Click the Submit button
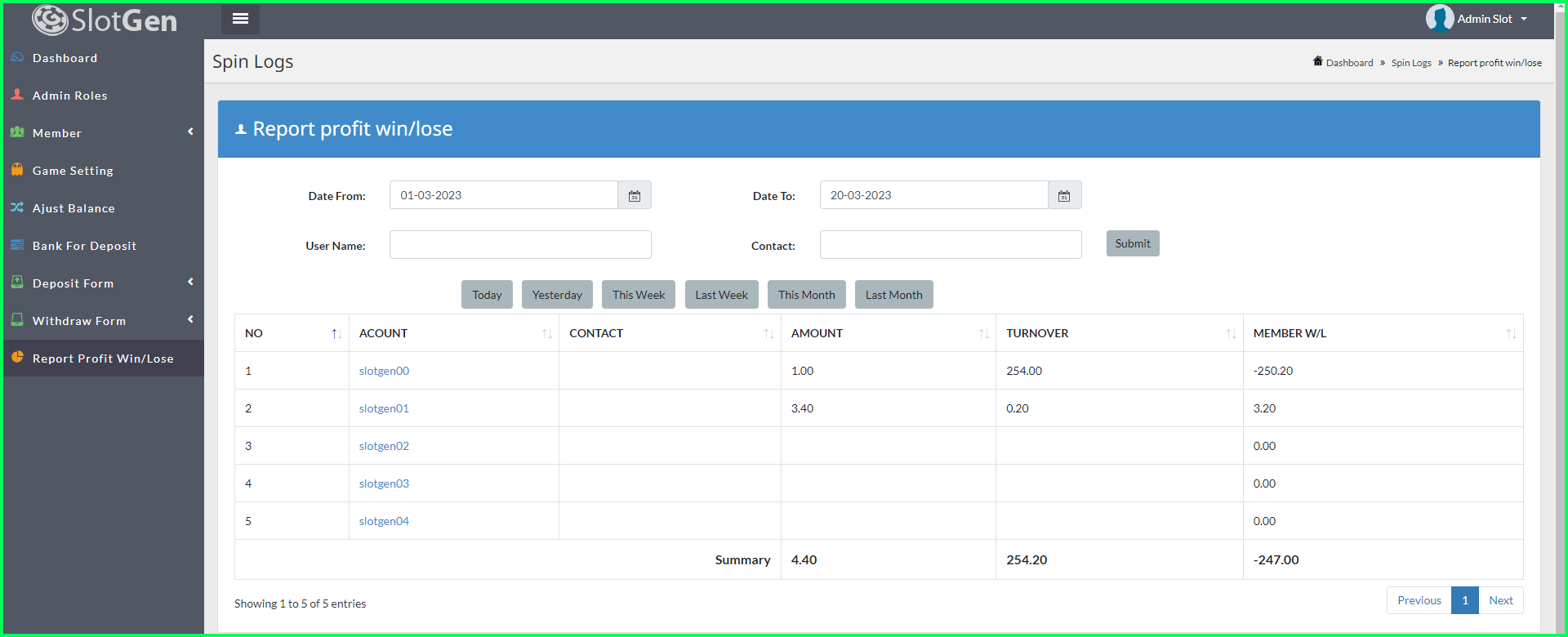 tap(1133, 243)
